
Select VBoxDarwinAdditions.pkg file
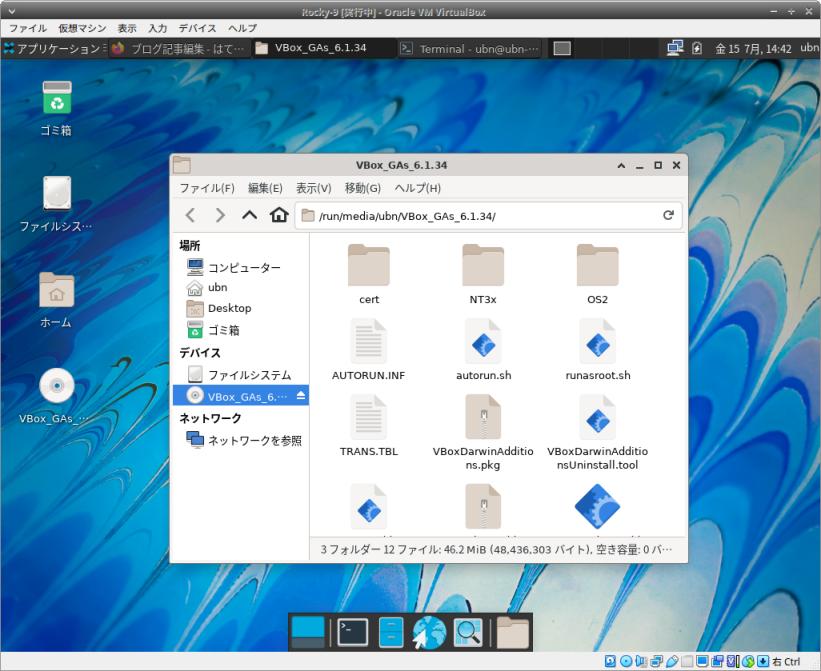[x=483, y=432]
